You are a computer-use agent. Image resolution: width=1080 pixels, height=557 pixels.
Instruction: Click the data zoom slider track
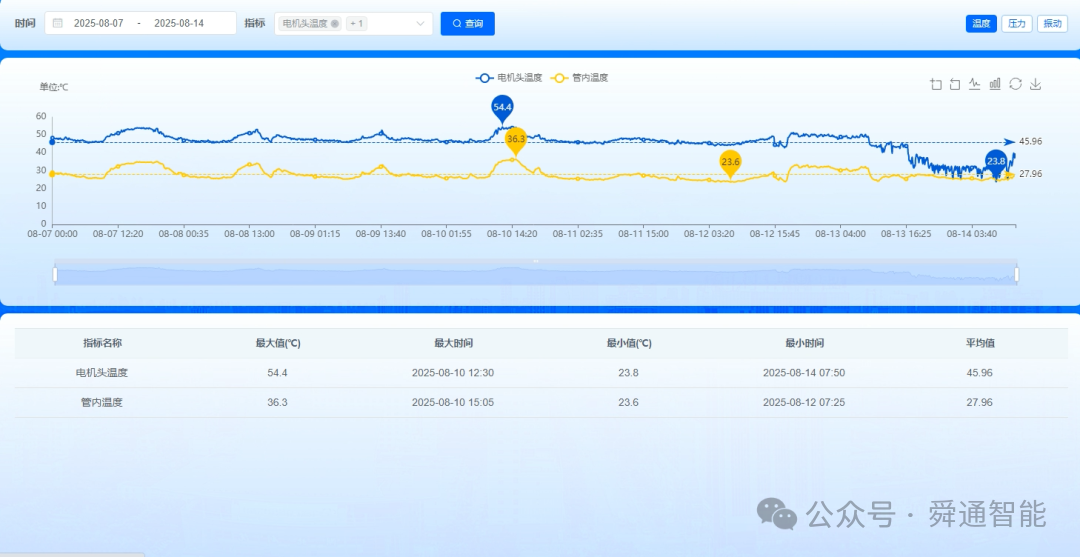(536, 274)
